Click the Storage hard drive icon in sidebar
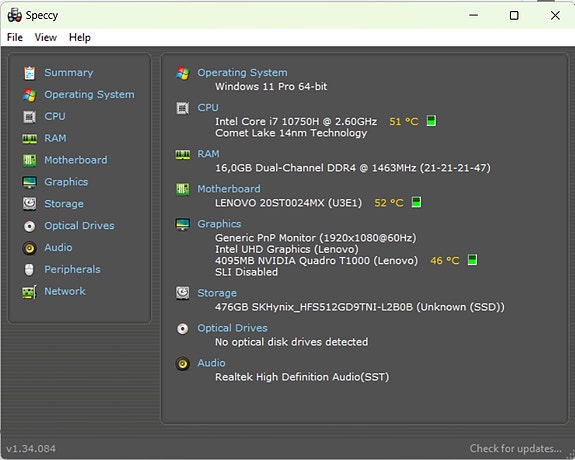 pos(29,204)
